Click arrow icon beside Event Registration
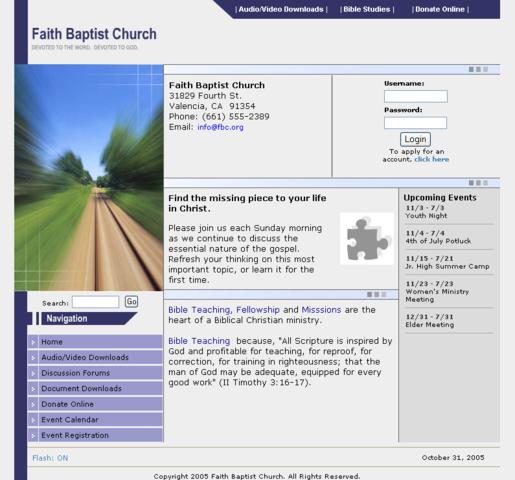515x480 pixels. (x=33, y=435)
